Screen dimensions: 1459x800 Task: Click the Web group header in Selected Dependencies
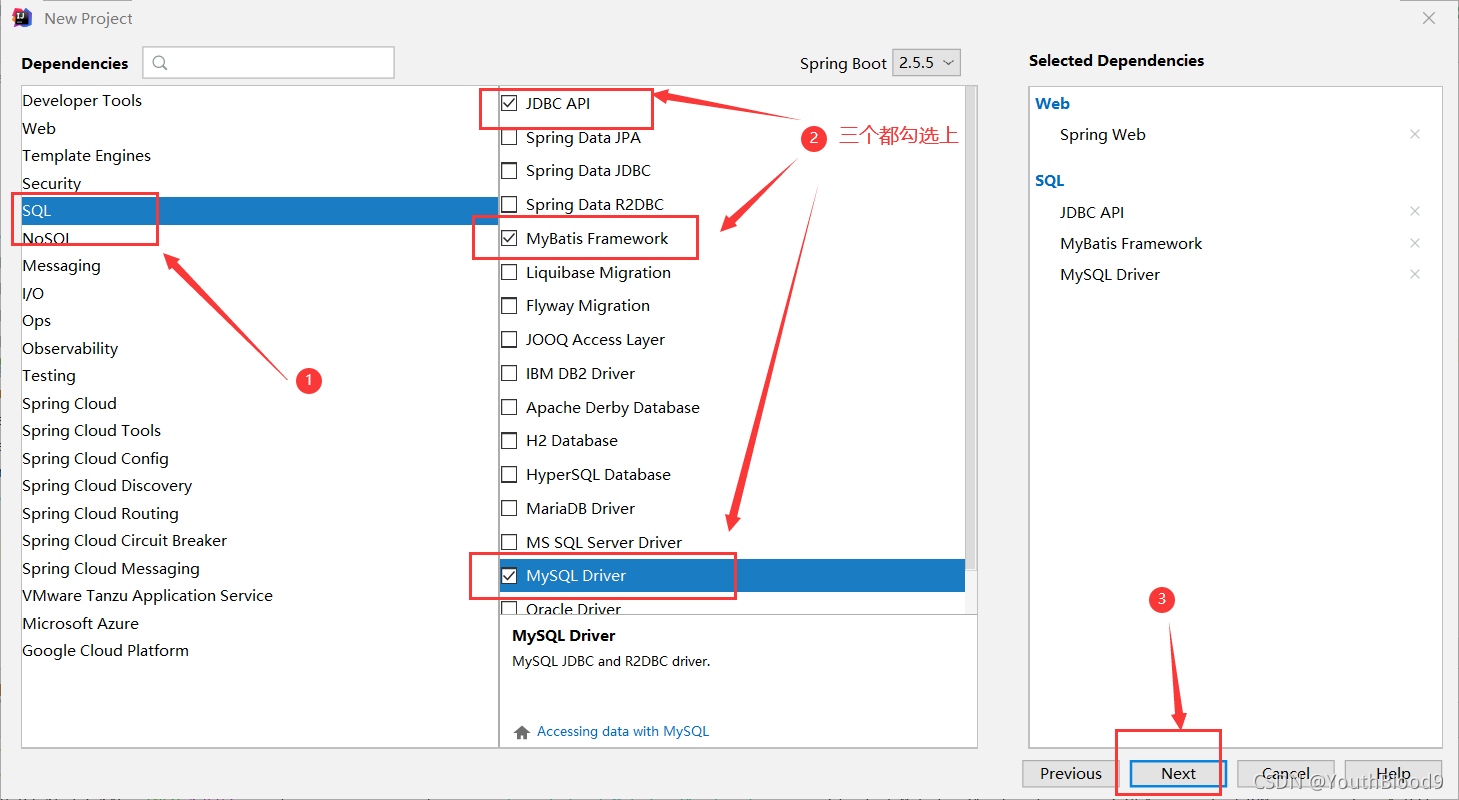coord(1052,103)
